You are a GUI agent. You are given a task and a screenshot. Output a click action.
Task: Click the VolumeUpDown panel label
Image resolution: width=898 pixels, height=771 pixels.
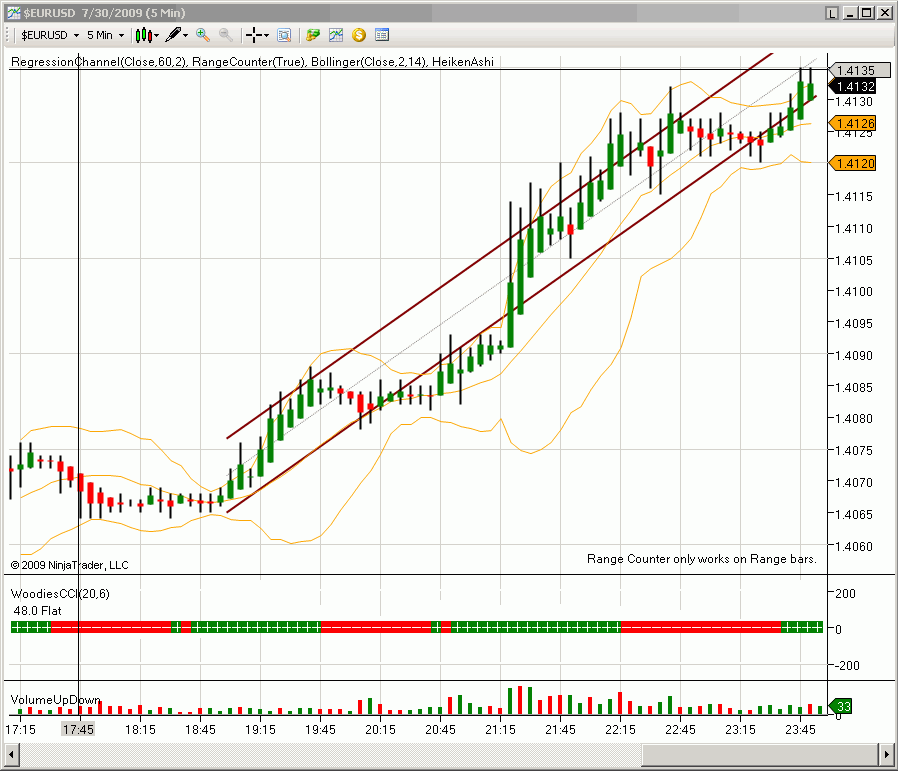point(56,699)
